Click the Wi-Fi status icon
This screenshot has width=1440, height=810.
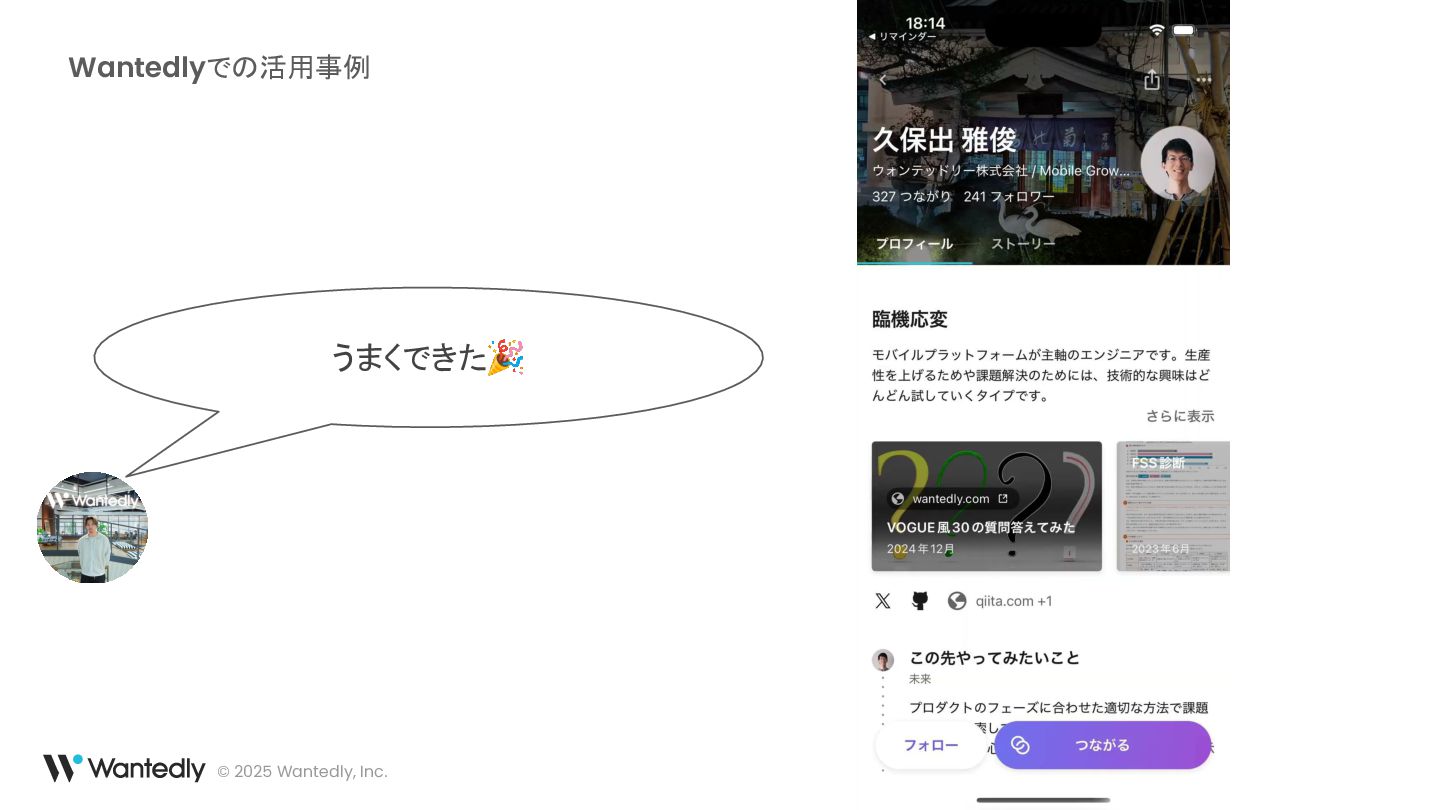(1157, 30)
